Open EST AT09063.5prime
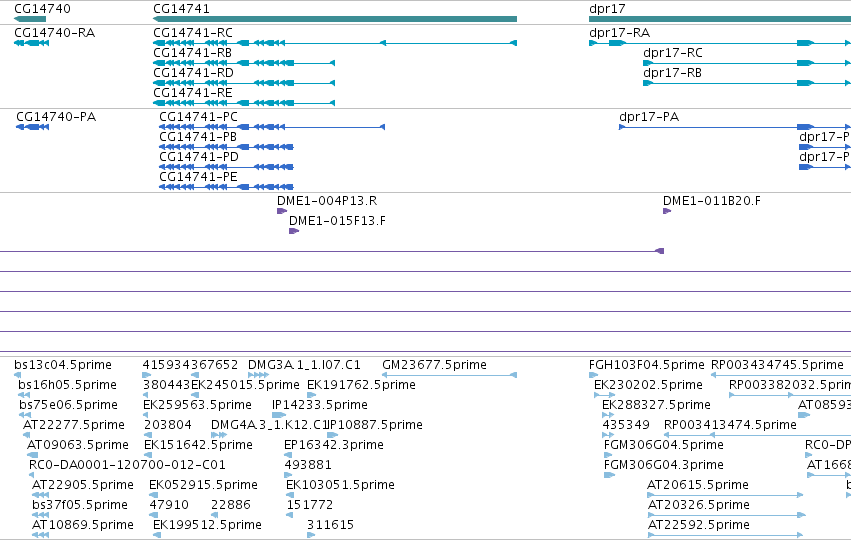 click(x=78, y=445)
